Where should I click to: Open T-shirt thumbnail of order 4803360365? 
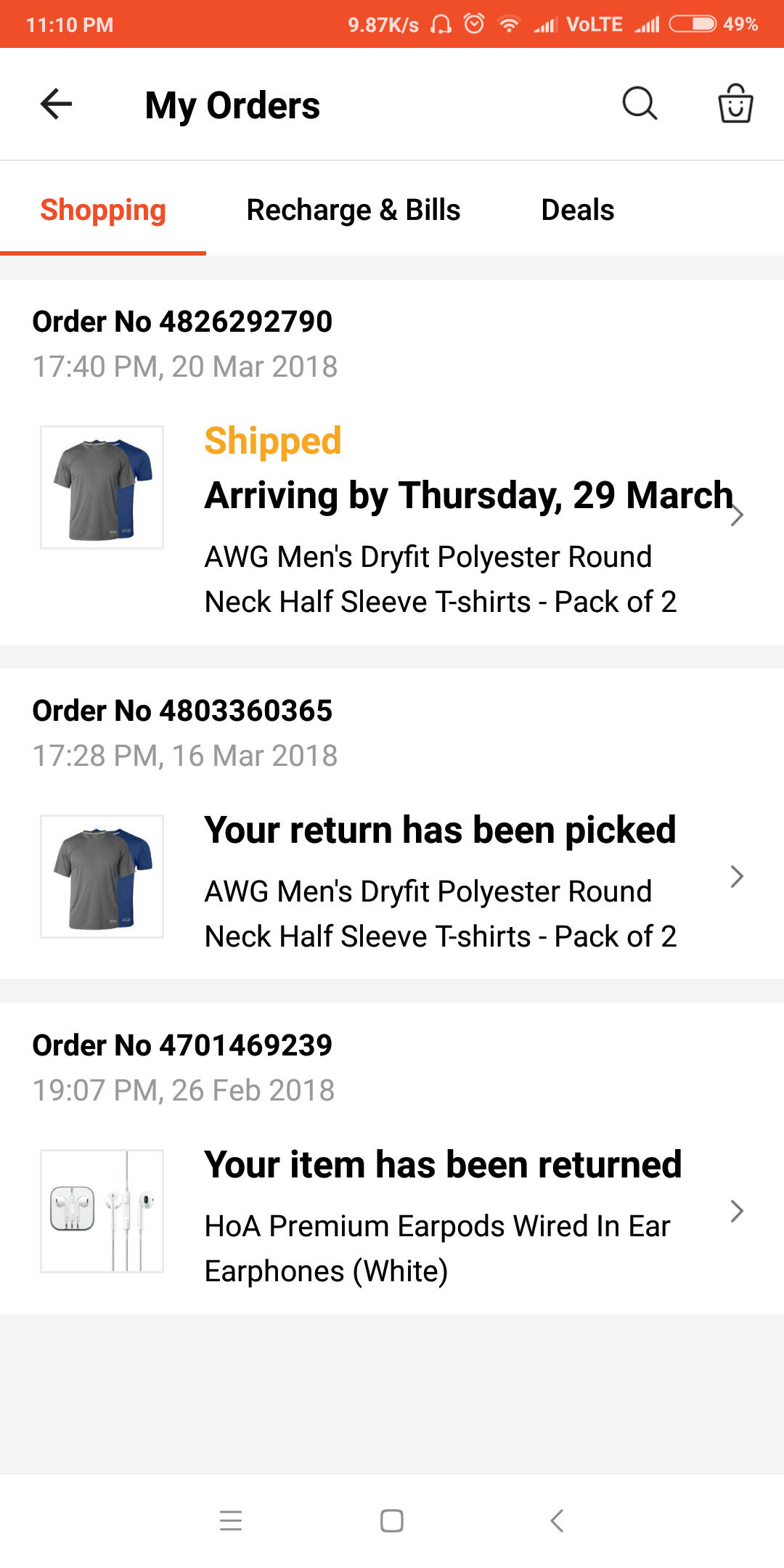pyautogui.click(x=102, y=876)
